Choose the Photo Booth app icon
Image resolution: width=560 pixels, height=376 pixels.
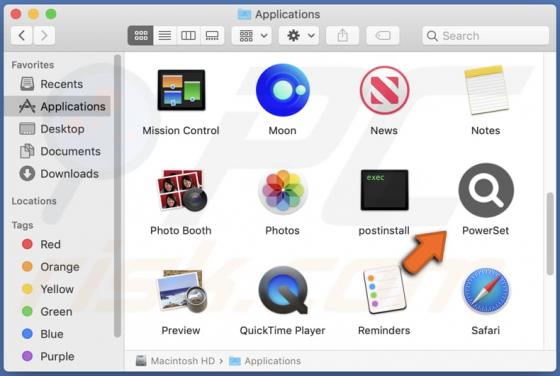coord(181,190)
